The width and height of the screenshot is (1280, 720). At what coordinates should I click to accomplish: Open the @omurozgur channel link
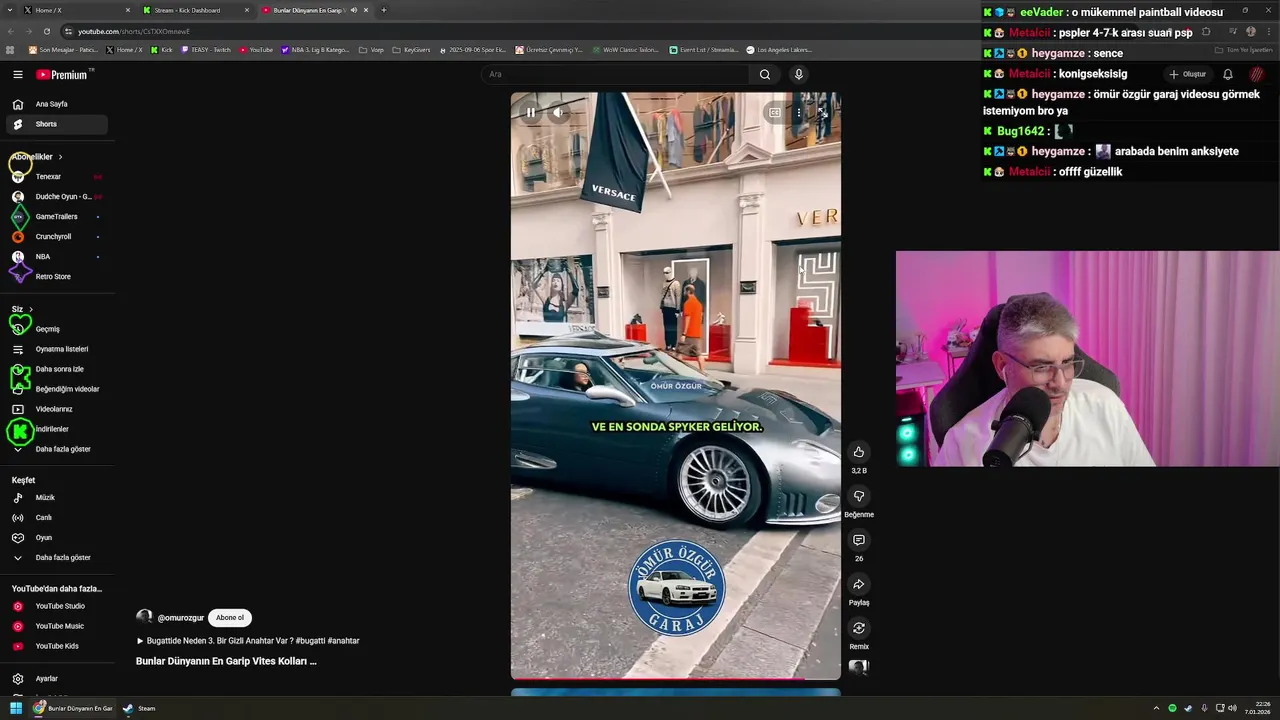[180, 618]
